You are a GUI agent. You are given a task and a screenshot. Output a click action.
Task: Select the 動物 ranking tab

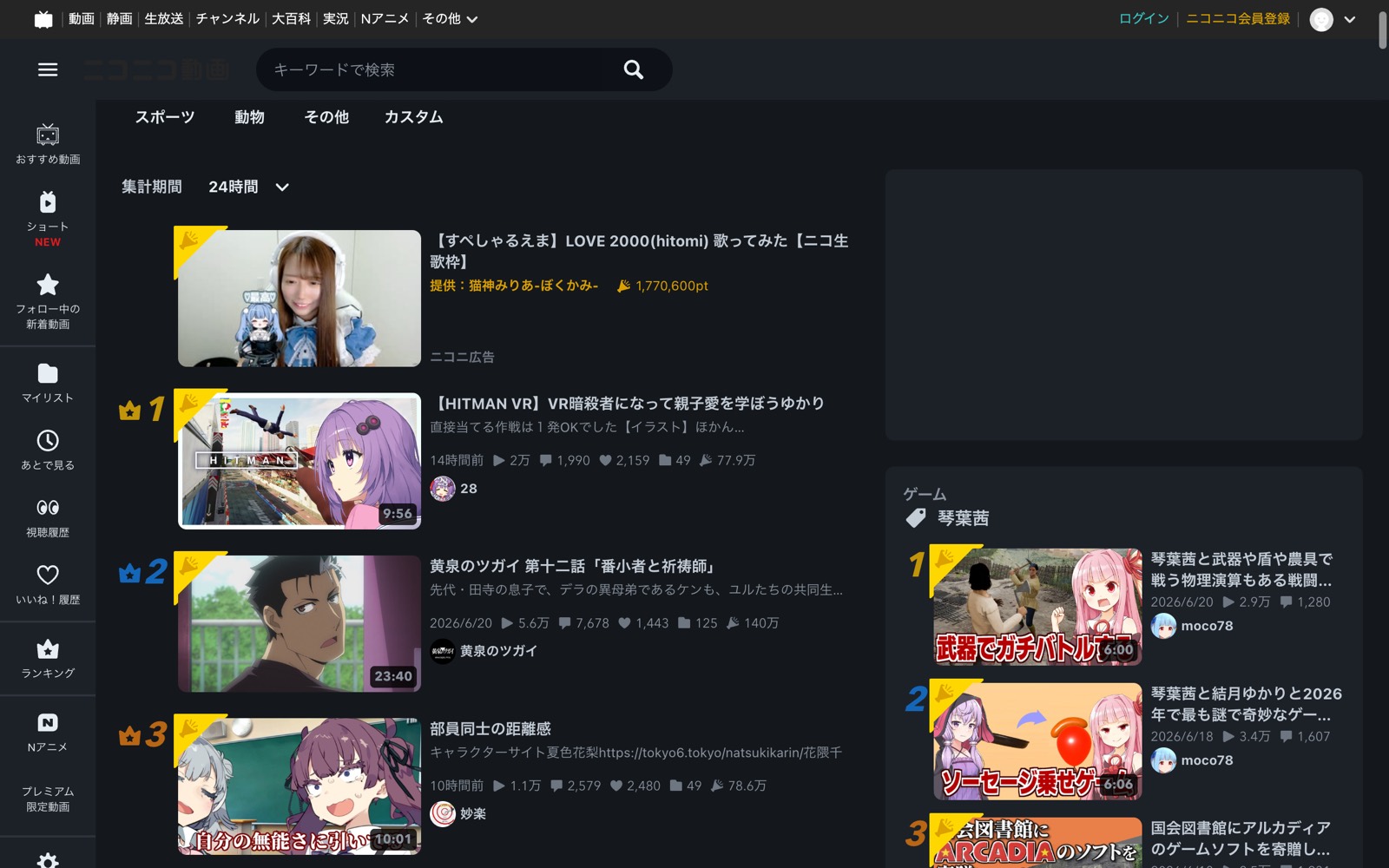click(x=249, y=117)
